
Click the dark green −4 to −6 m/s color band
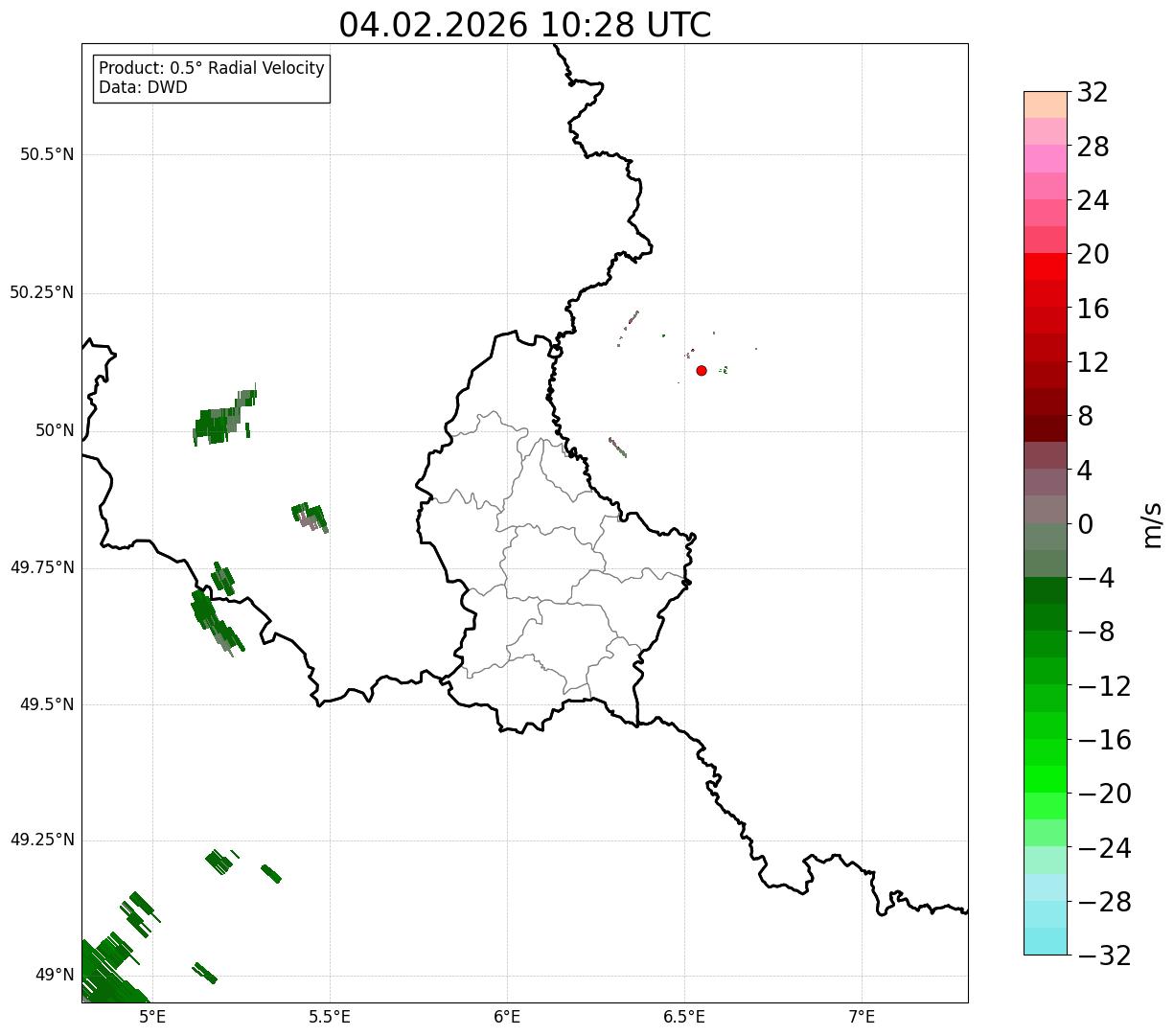1046,590
